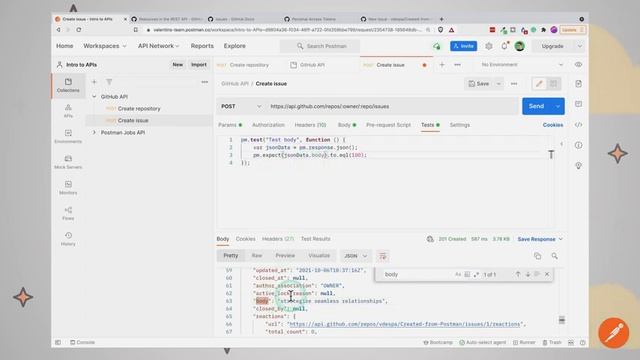Copy the response body icon
The width and height of the screenshot is (640, 360).
(538, 256)
